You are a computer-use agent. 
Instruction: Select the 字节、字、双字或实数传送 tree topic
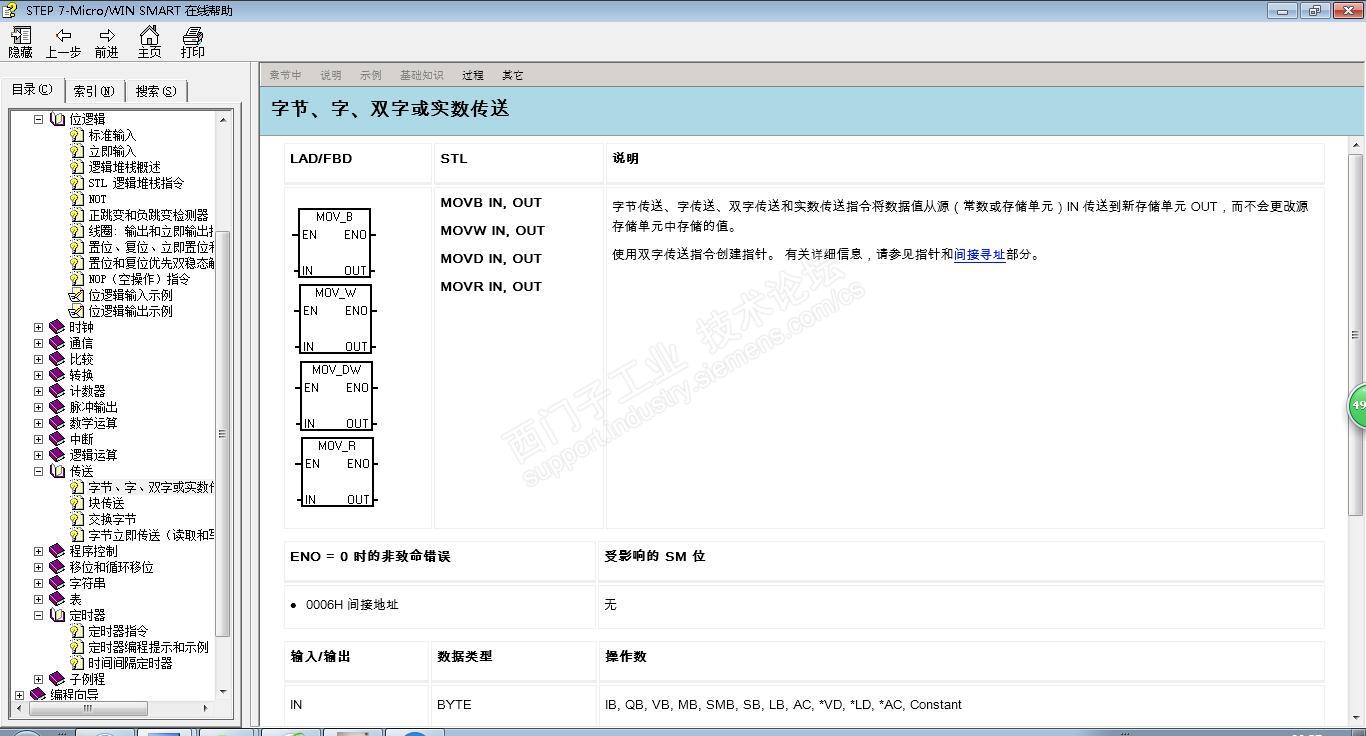pyautogui.click(x=151, y=487)
